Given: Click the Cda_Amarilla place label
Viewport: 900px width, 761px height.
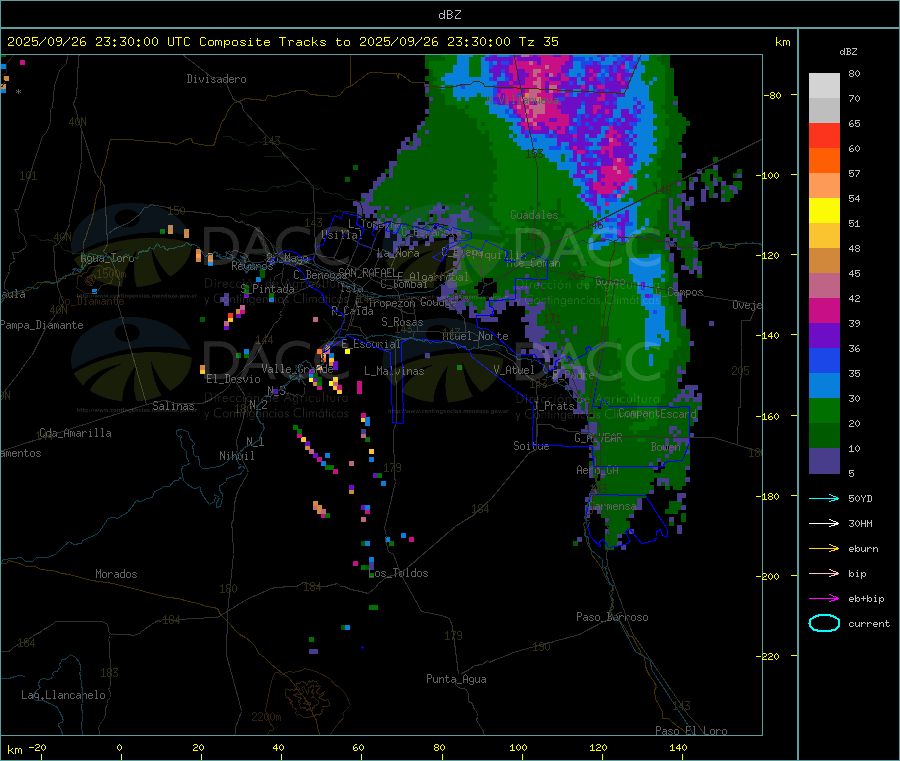Looking at the screenshot, I should coord(75,433).
